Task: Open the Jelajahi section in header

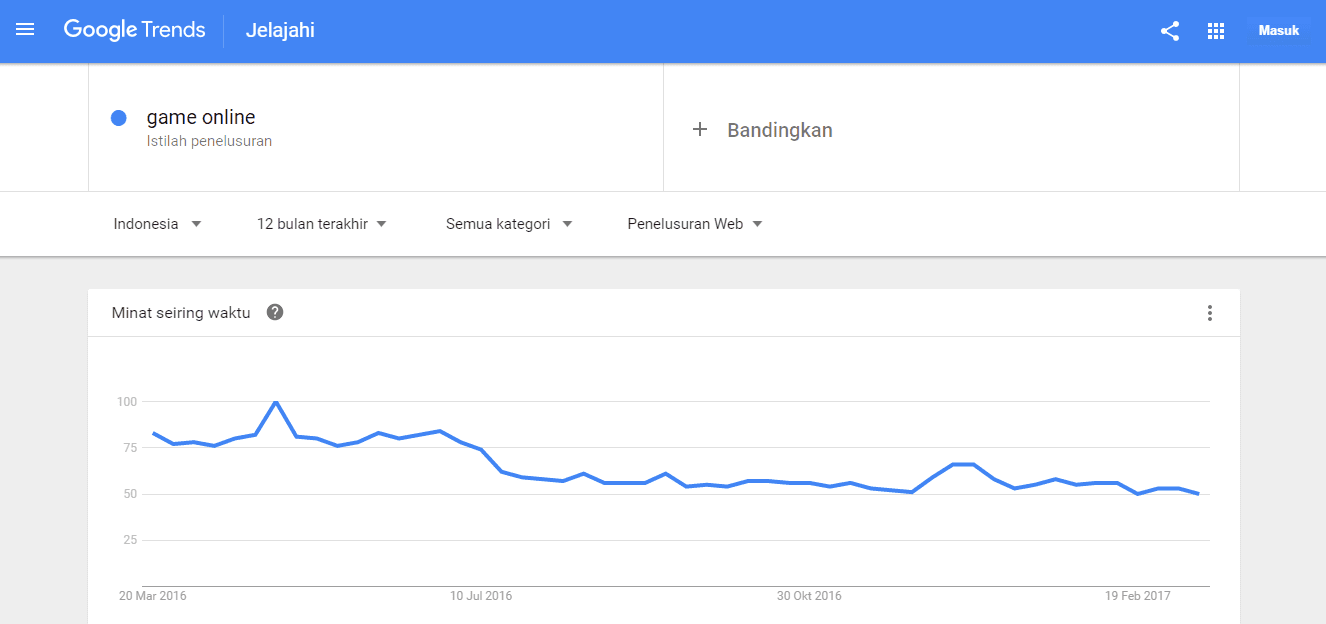Action: point(280,30)
